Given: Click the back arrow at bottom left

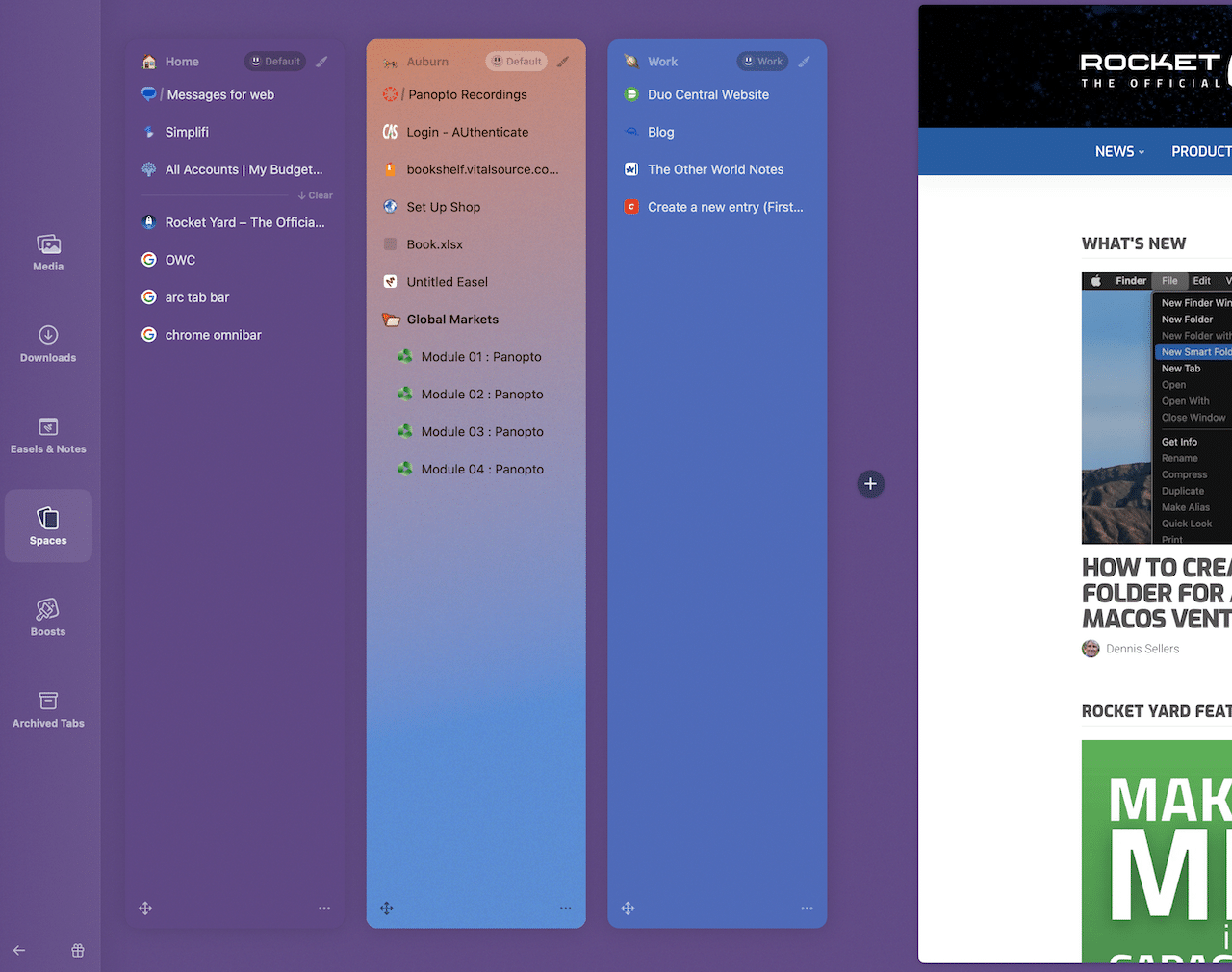Looking at the screenshot, I should coord(19,951).
